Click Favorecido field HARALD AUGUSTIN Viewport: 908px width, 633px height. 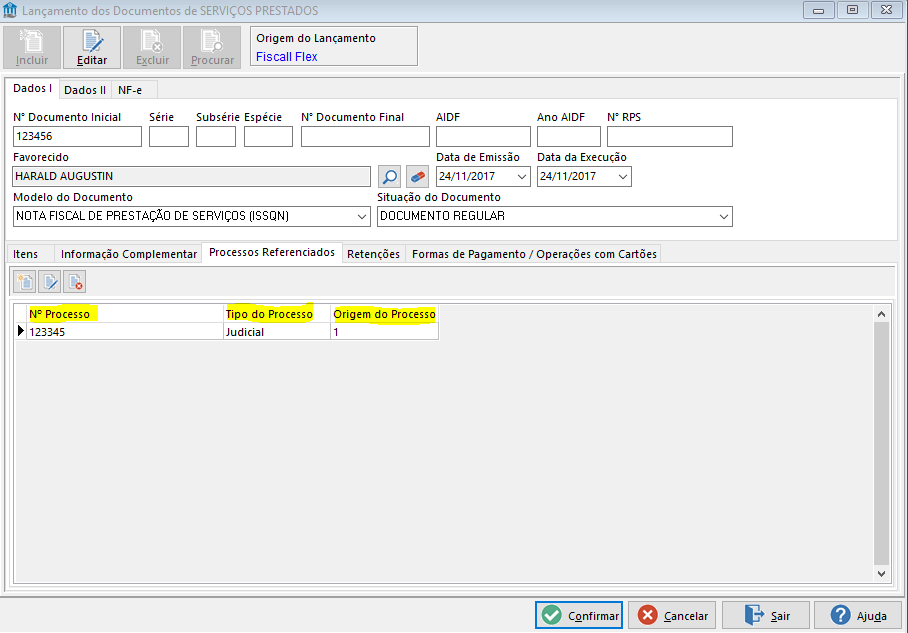(192, 177)
